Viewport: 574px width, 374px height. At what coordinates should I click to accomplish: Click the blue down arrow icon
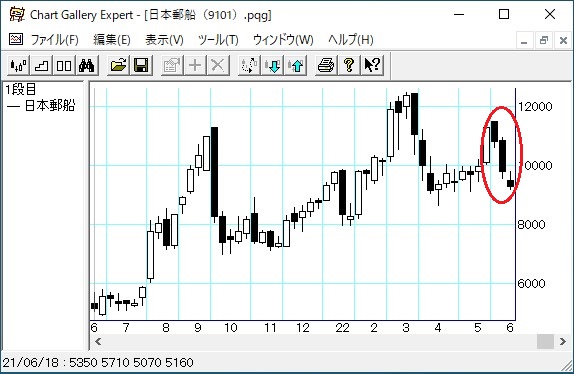272,66
